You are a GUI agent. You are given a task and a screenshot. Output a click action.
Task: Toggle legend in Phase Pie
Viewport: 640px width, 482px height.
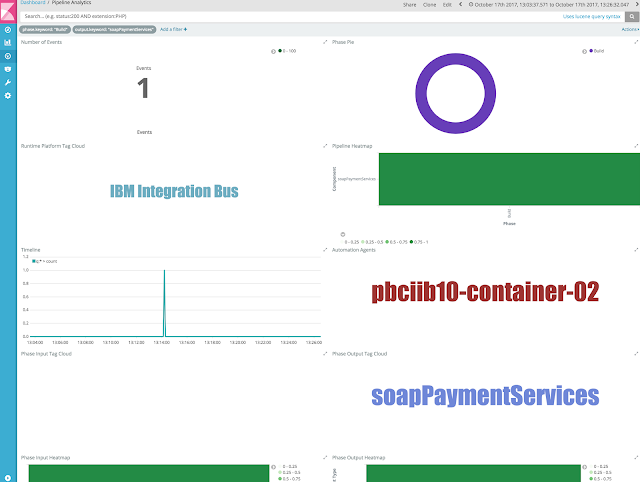coord(584,51)
